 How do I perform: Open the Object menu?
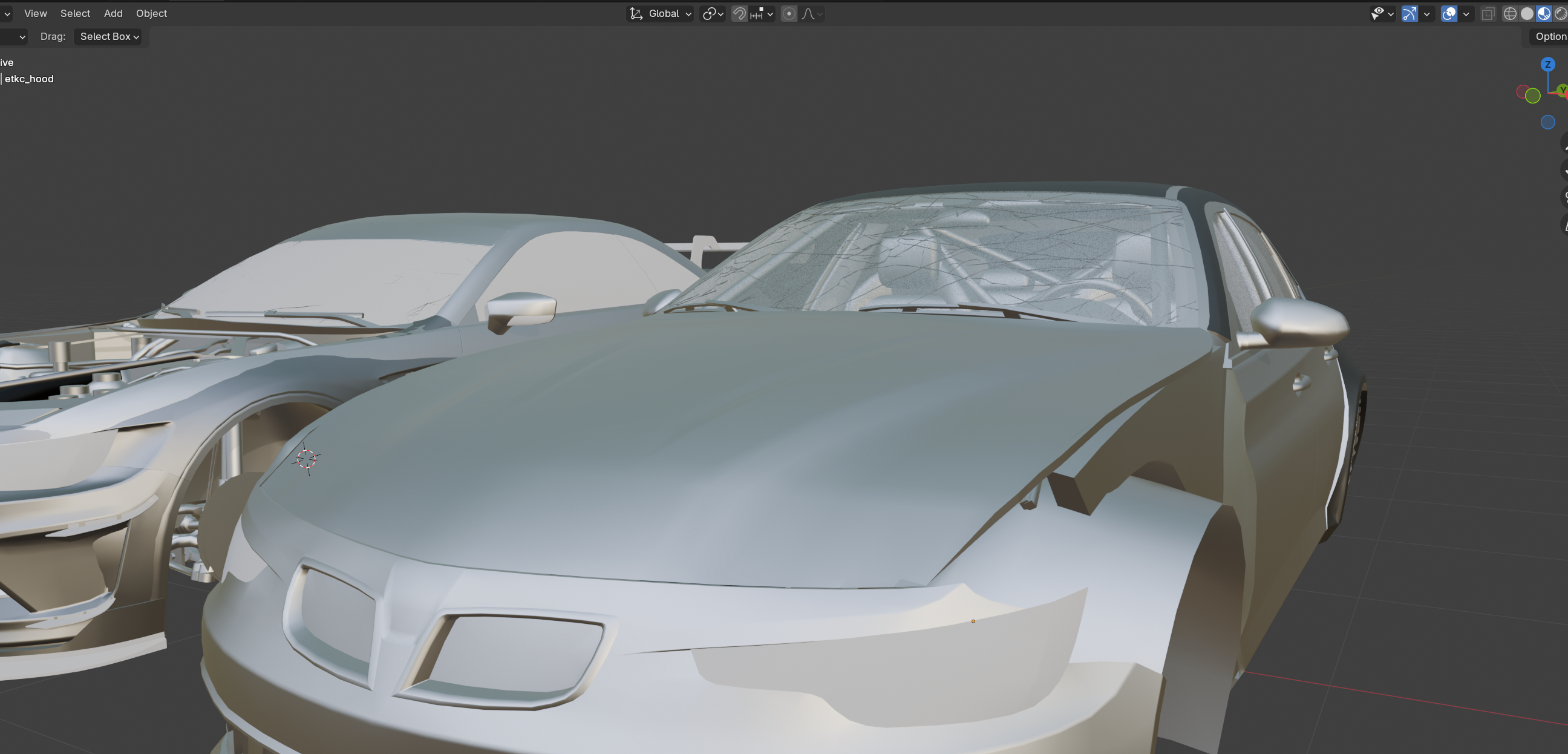(x=151, y=13)
